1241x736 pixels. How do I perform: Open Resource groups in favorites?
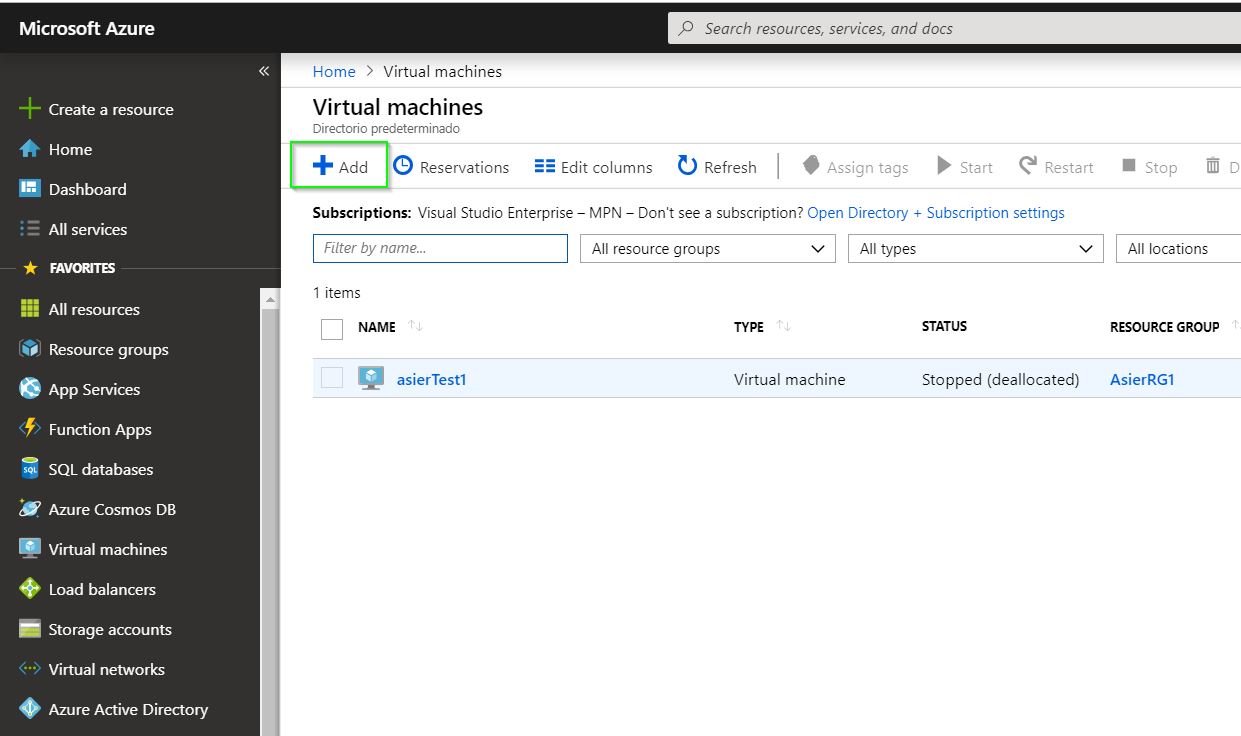[94, 349]
